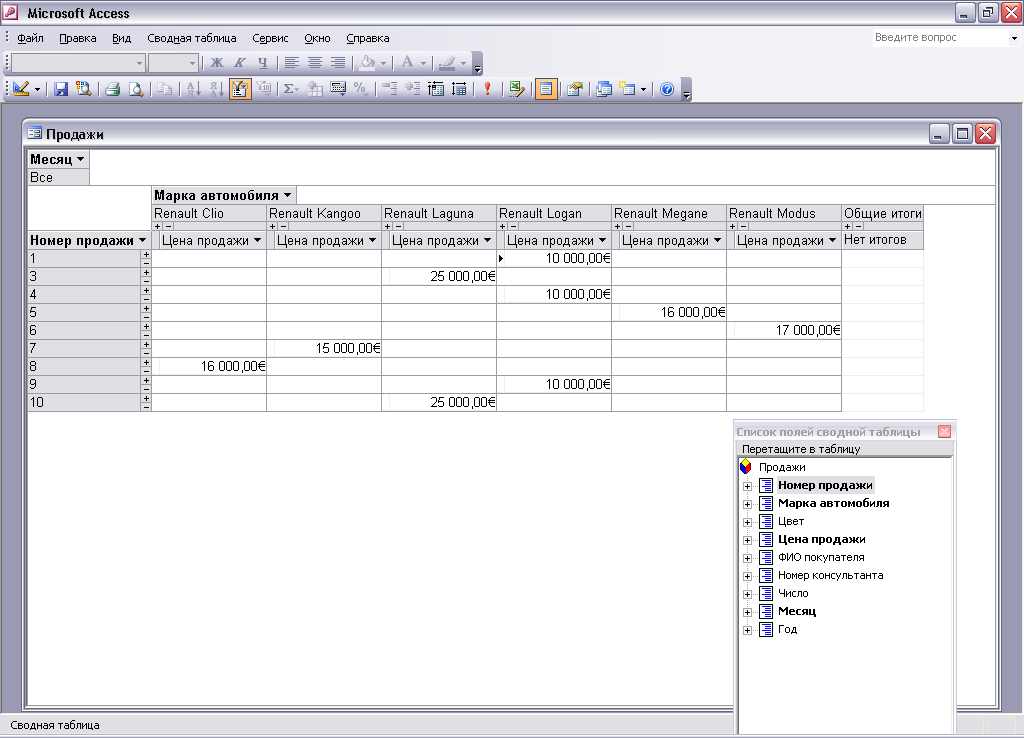The height and width of the screenshot is (738, 1024).
Task: Toggle Center text alignment
Action: click(x=315, y=63)
